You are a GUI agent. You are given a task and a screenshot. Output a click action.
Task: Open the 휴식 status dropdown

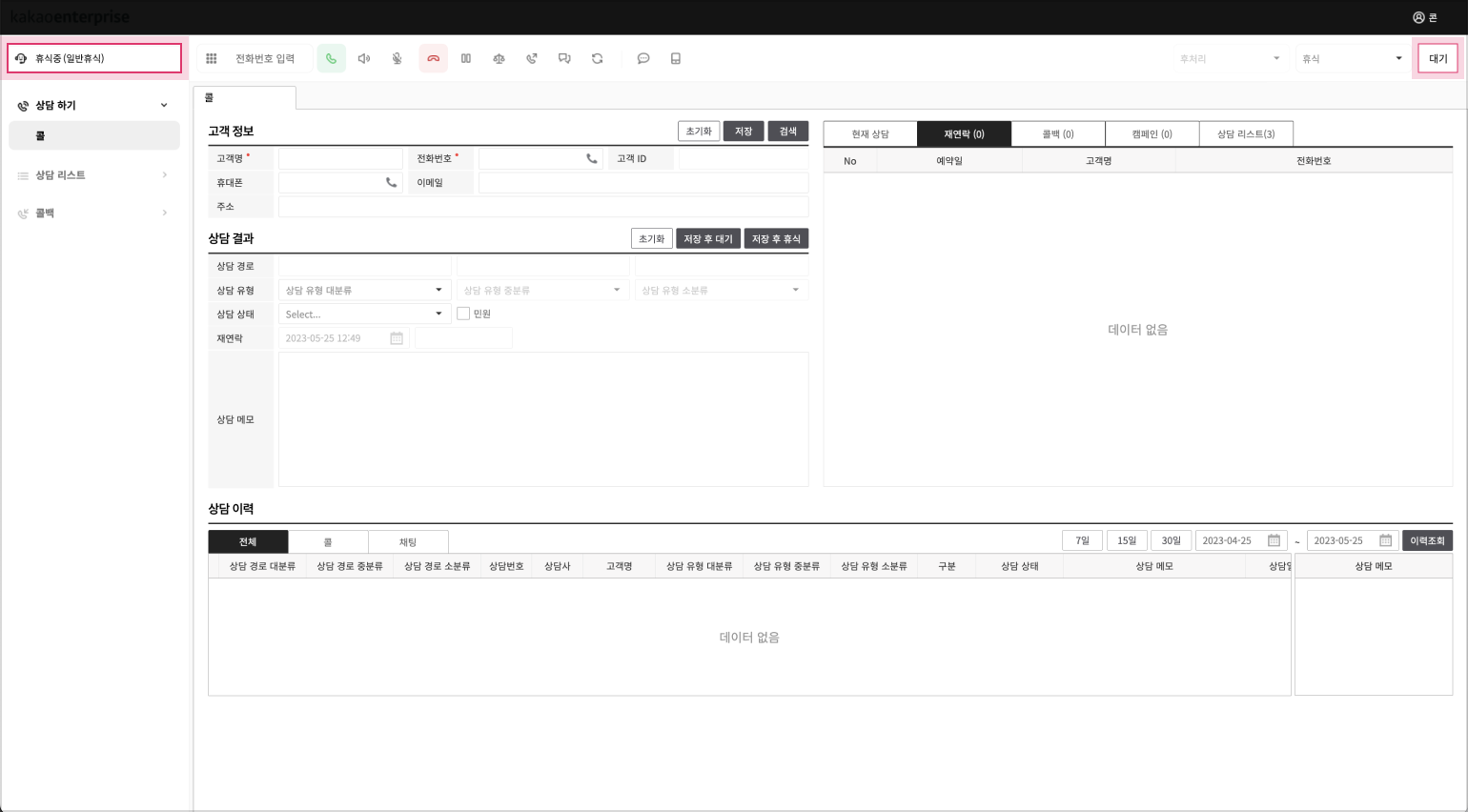[1351, 58]
